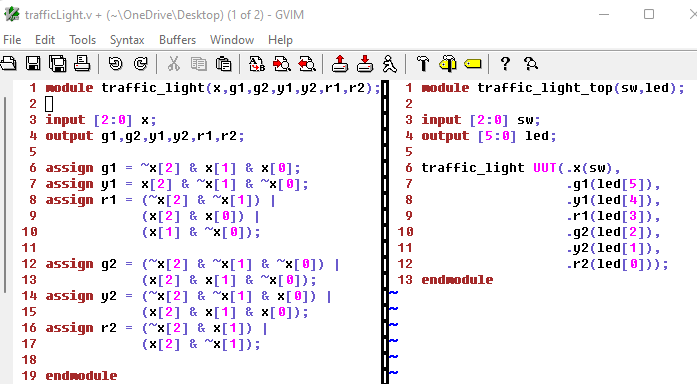The height and width of the screenshot is (384, 697).
Task: Click the 'assign g1' line
Action: tap(173, 168)
